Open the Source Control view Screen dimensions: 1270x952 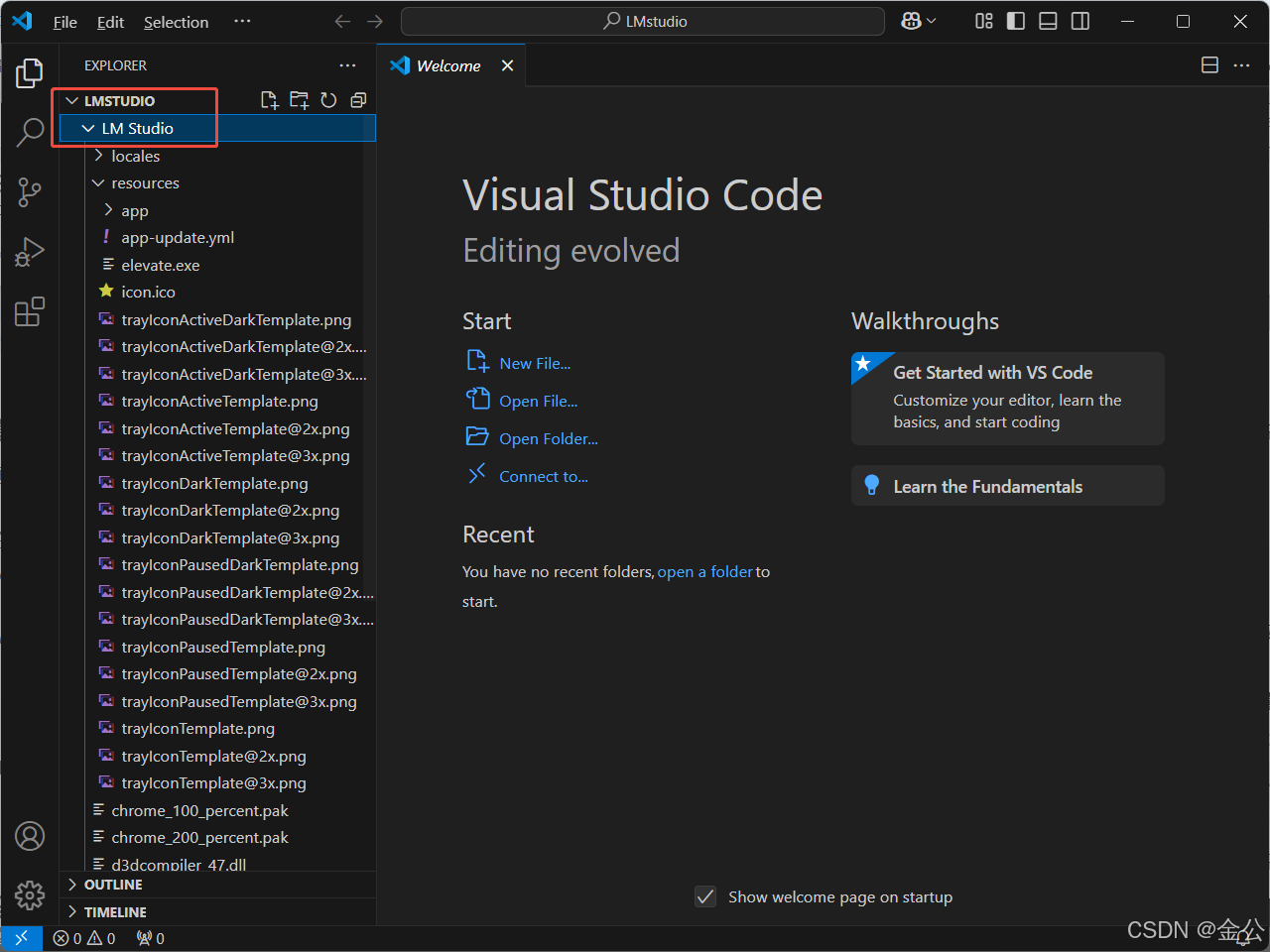[30, 192]
